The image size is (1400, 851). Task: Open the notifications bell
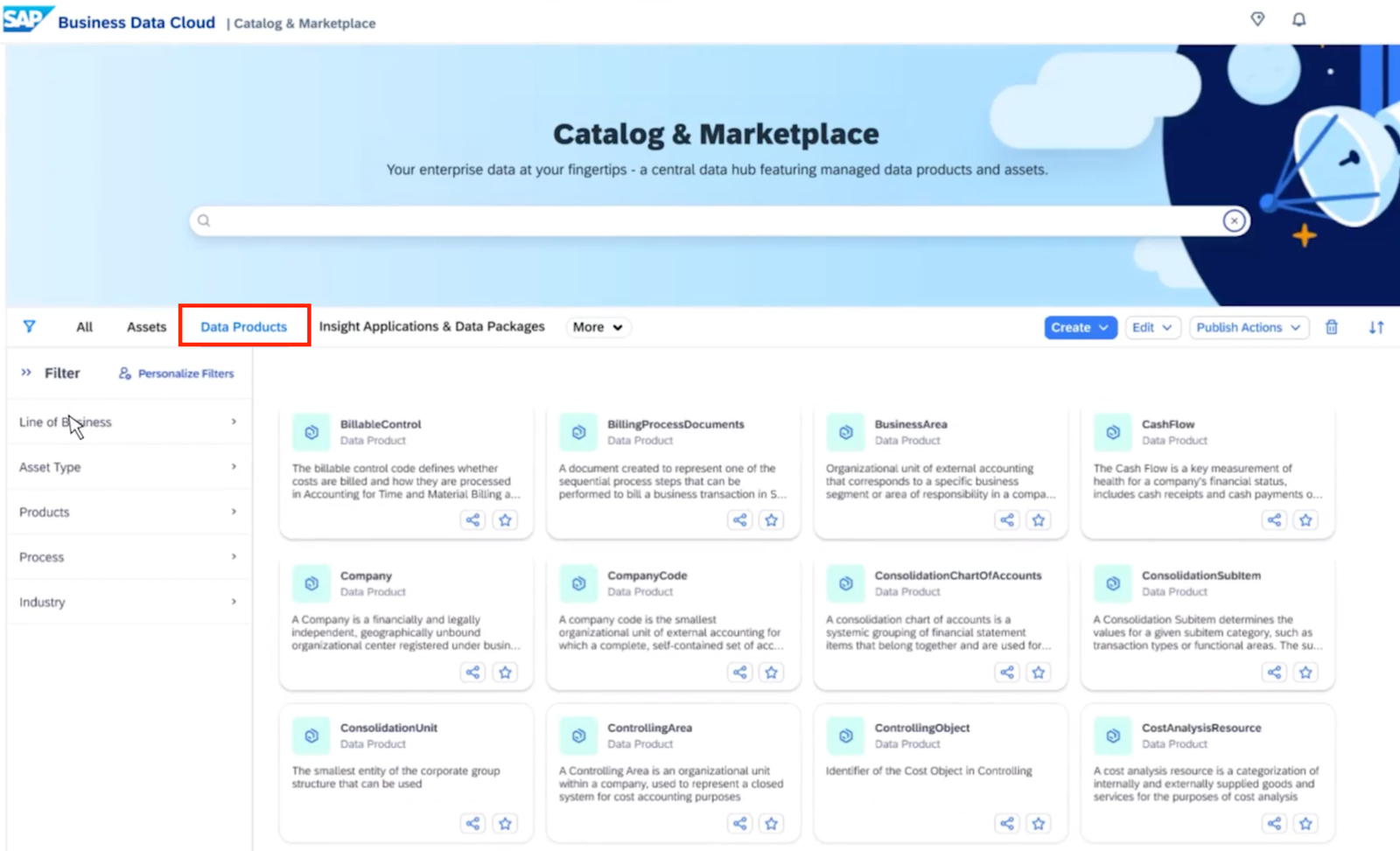coord(1298,19)
